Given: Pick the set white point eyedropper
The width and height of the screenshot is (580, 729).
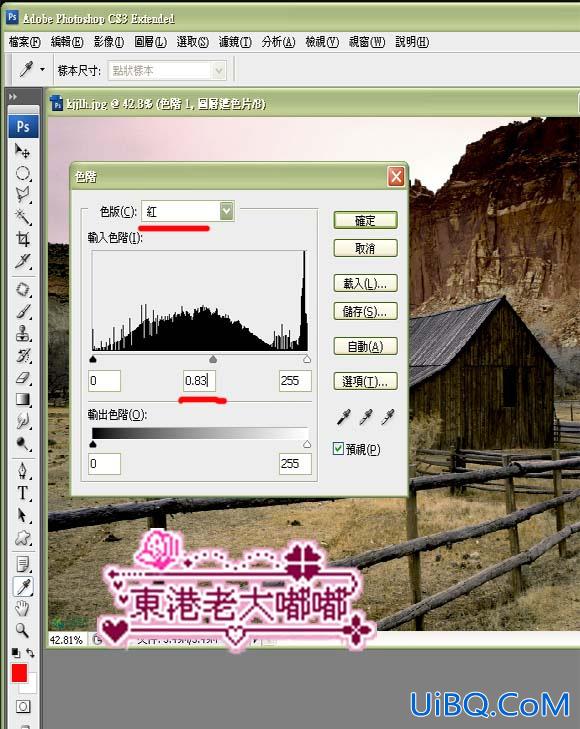Looking at the screenshot, I should pos(388,417).
